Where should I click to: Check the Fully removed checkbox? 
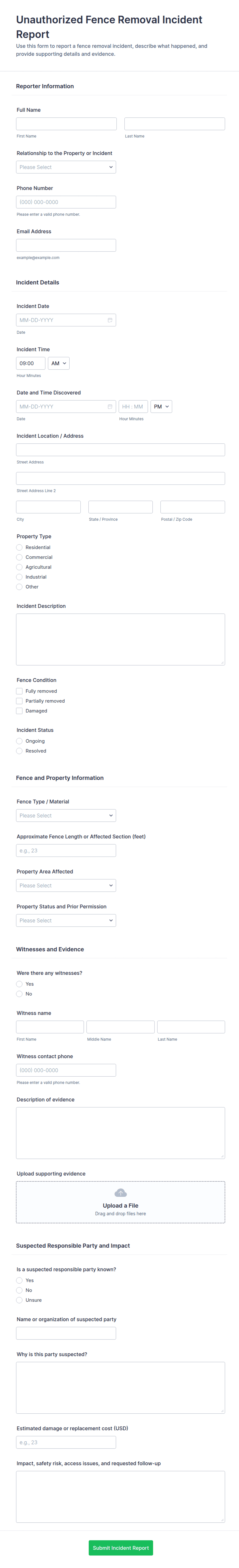click(20, 691)
